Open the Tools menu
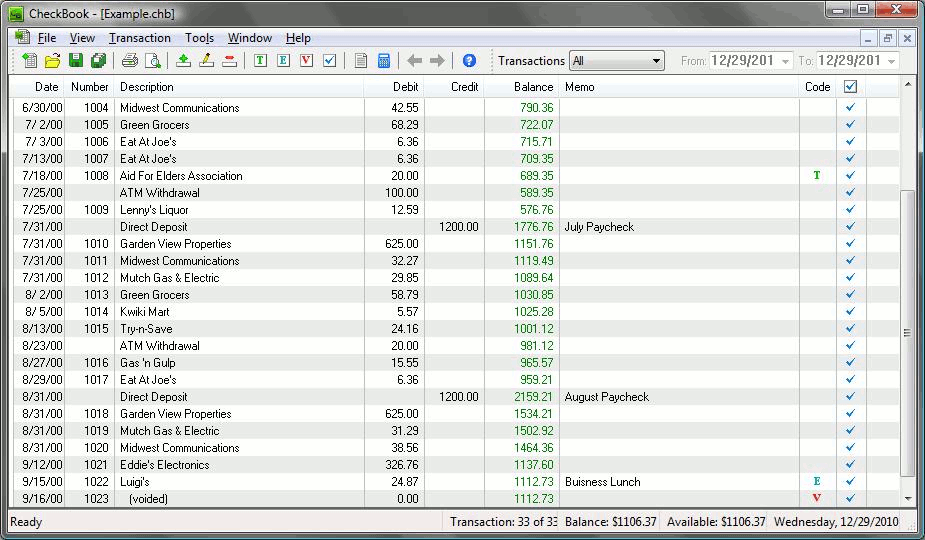Viewport: 925px width, 540px height. click(199, 38)
